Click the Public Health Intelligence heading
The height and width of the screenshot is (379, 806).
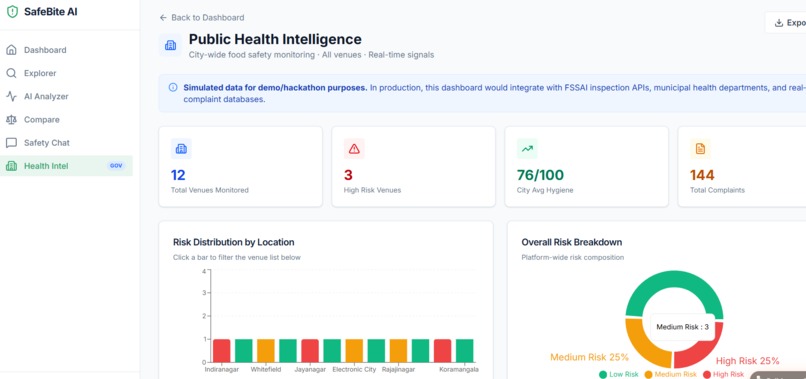coord(275,39)
